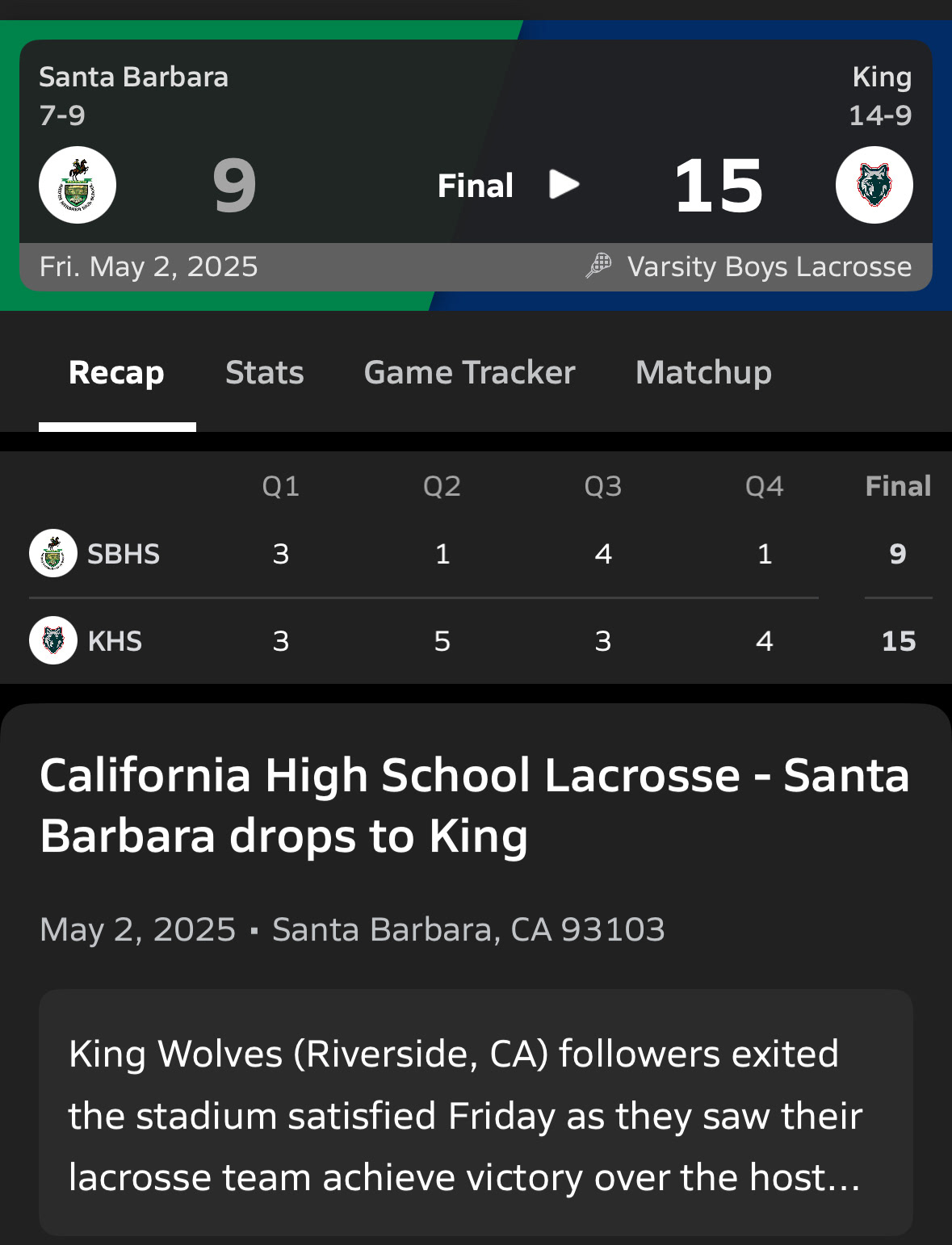This screenshot has height=1245, width=952.
Task: Click SBHS logo in the scoring table
Action: tap(53, 553)
